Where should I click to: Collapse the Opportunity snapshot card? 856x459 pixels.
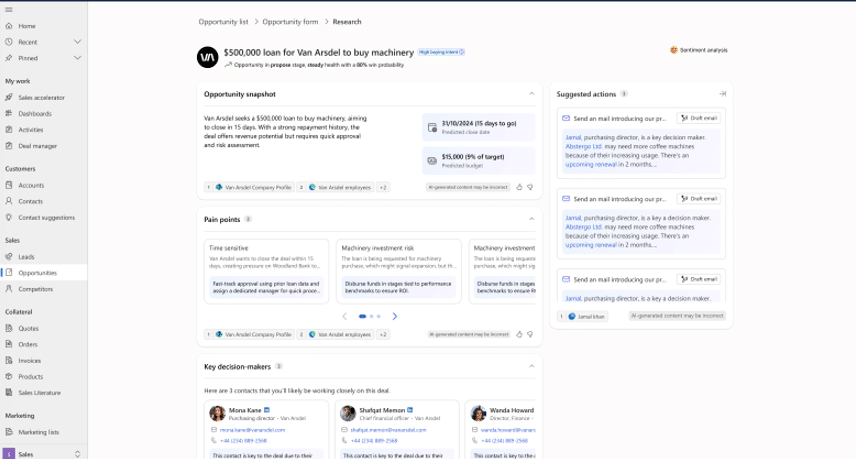531,94
